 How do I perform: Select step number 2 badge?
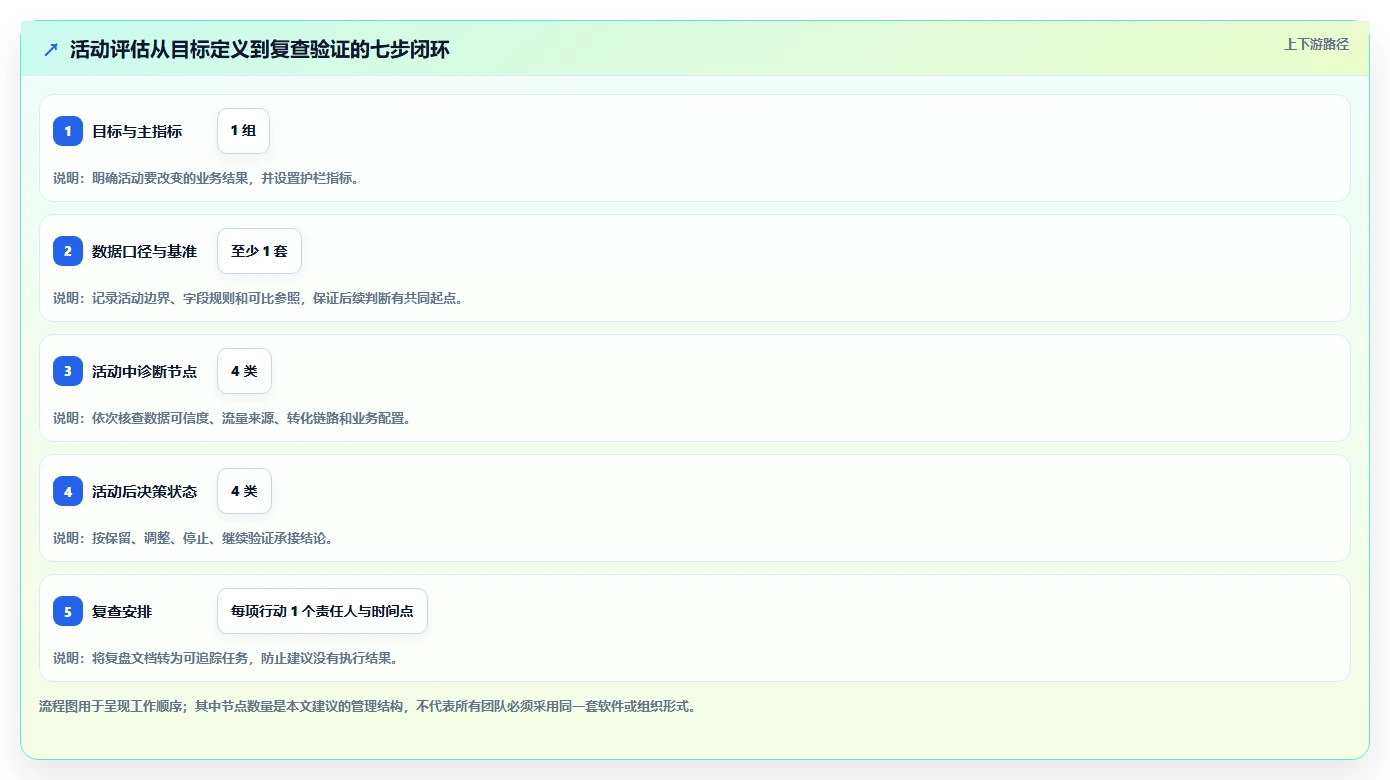[68, 251]
